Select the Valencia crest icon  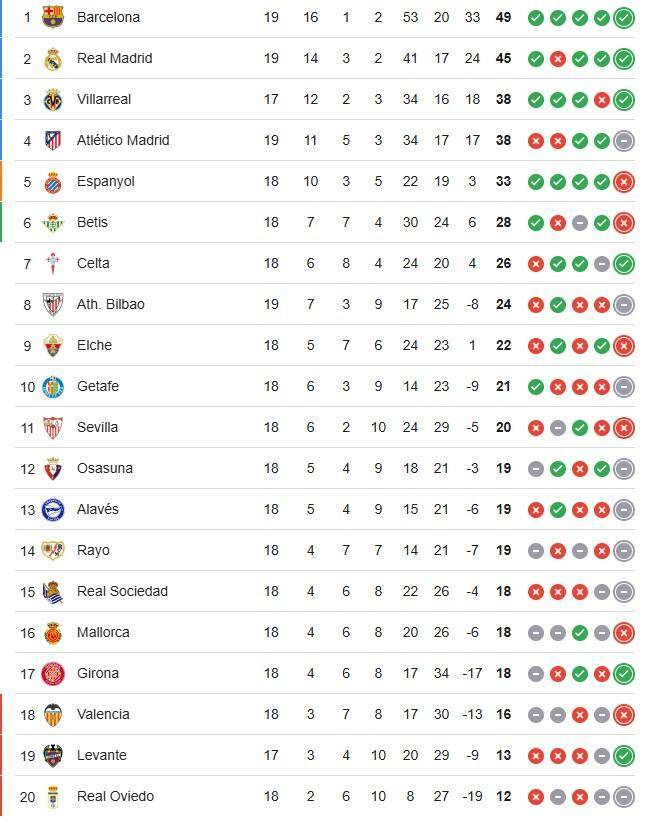[x=53, y=714]
